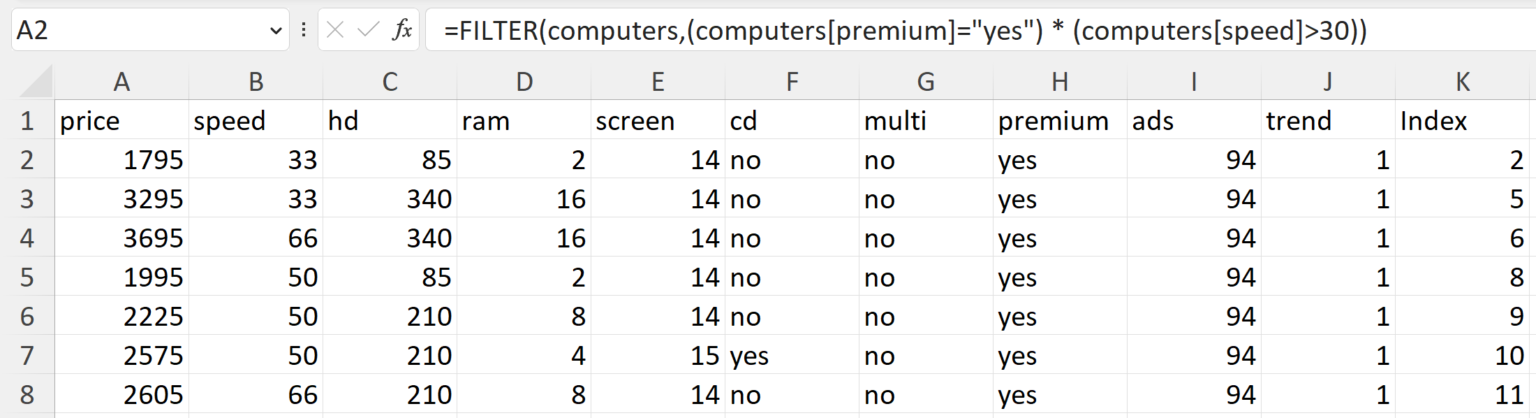Click the Insert Function fx icon
The width and height of the screenshot is (1536, 418).
(401, 31)
